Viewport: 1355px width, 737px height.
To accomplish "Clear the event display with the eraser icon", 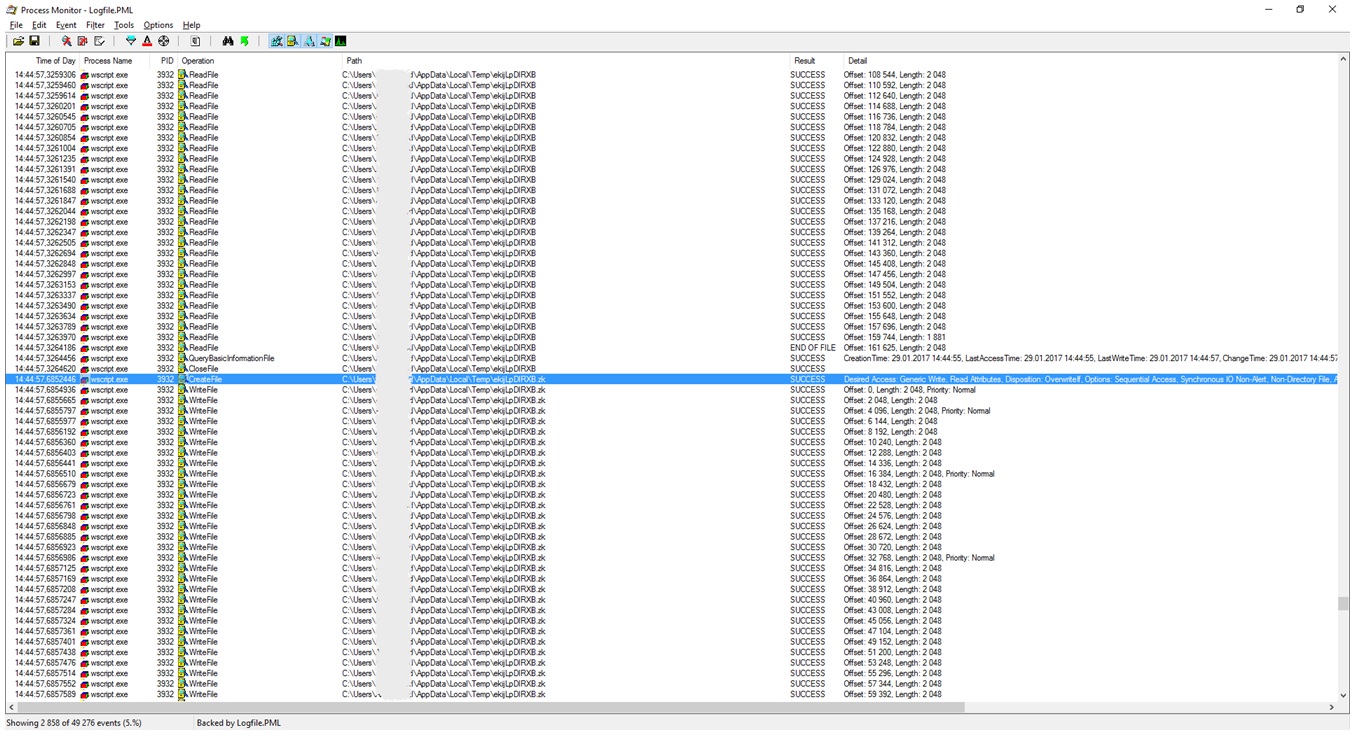I will click(99, 41).
